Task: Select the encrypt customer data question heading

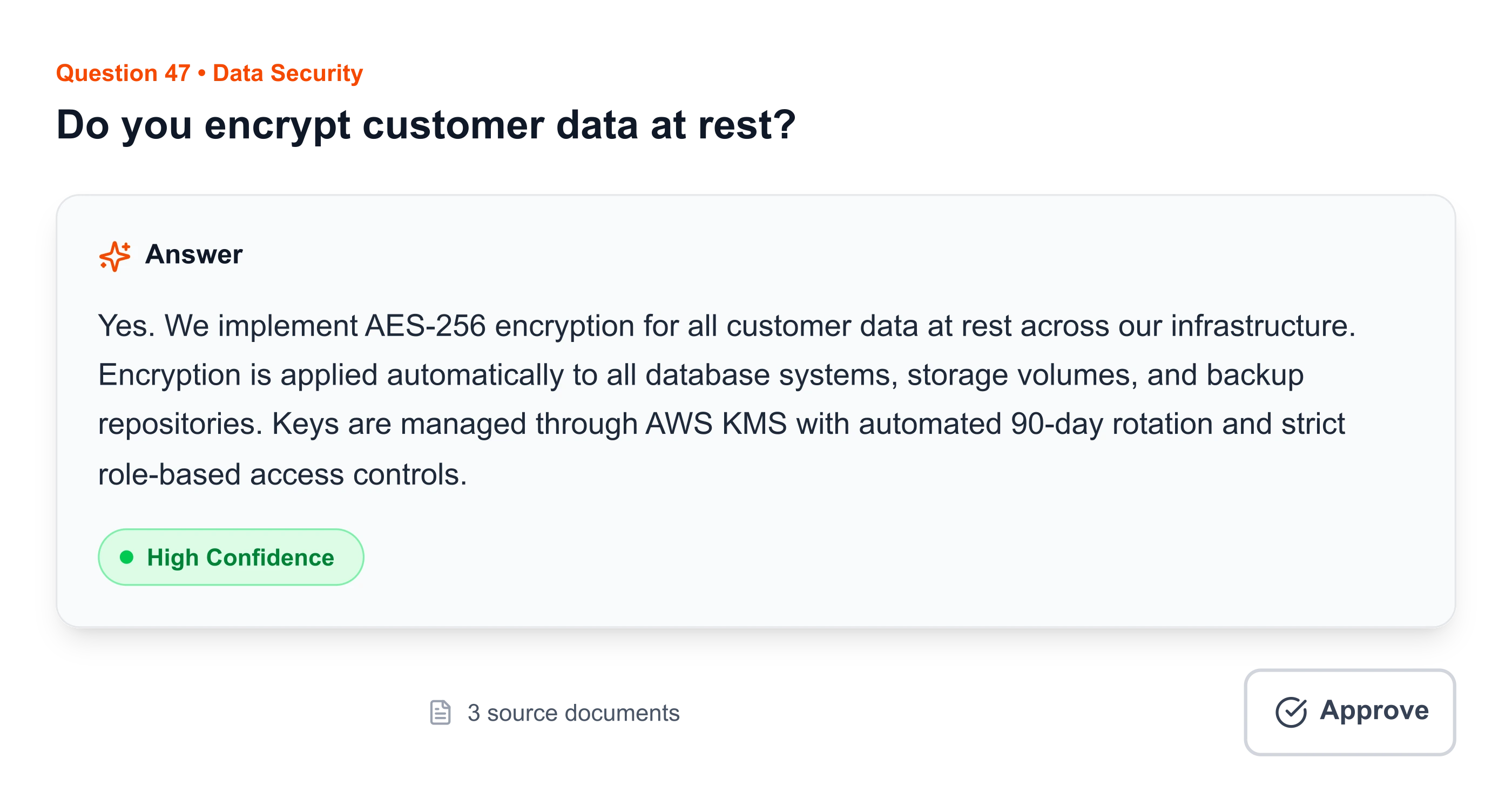Action: pos(426,126)
